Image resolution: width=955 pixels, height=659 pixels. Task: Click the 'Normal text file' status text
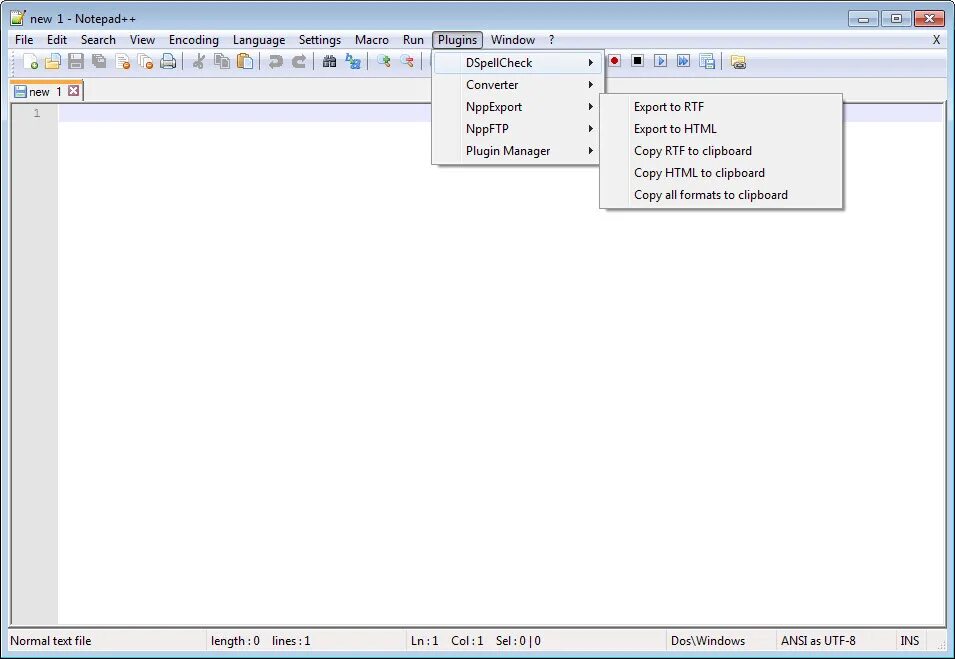point(51,641)
